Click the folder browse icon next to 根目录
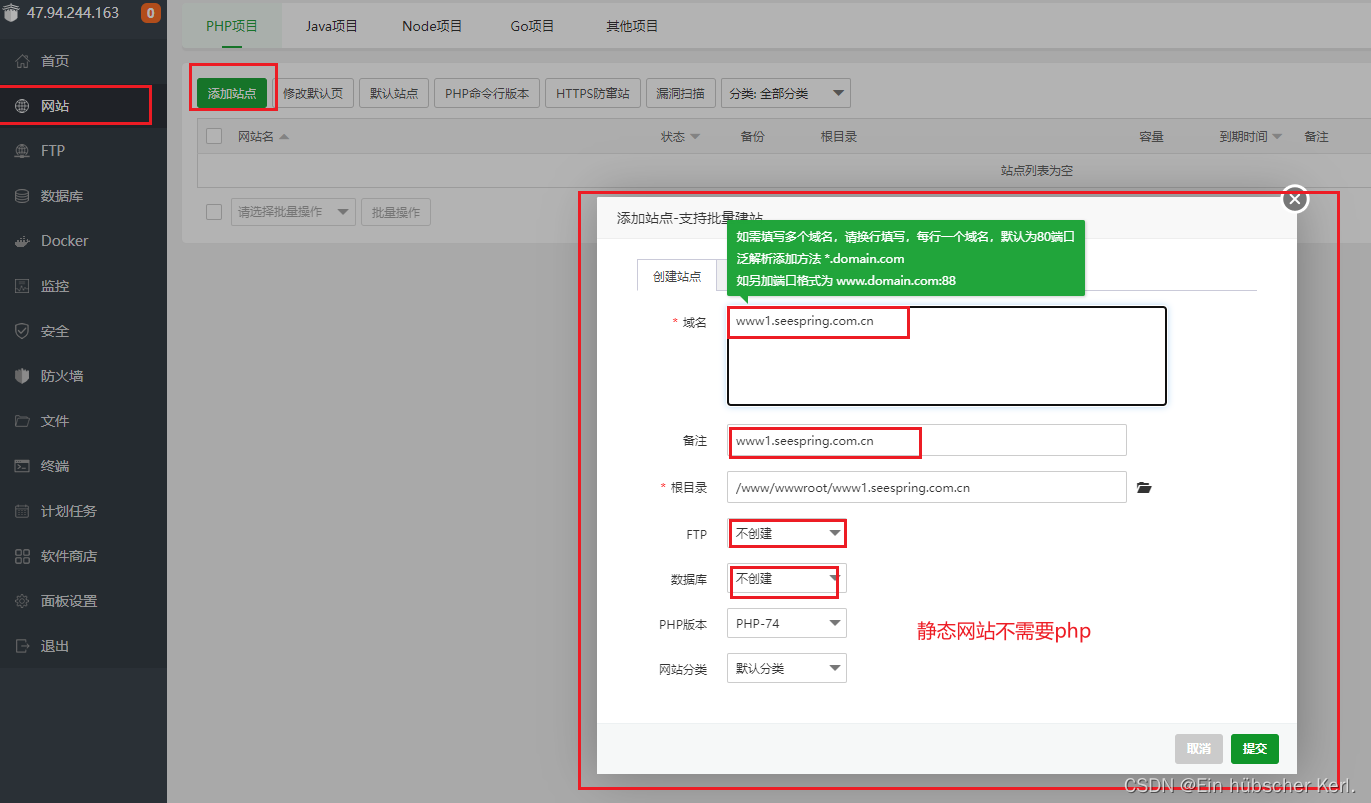Screen dimensions: 1371x803 [1145, 488]
